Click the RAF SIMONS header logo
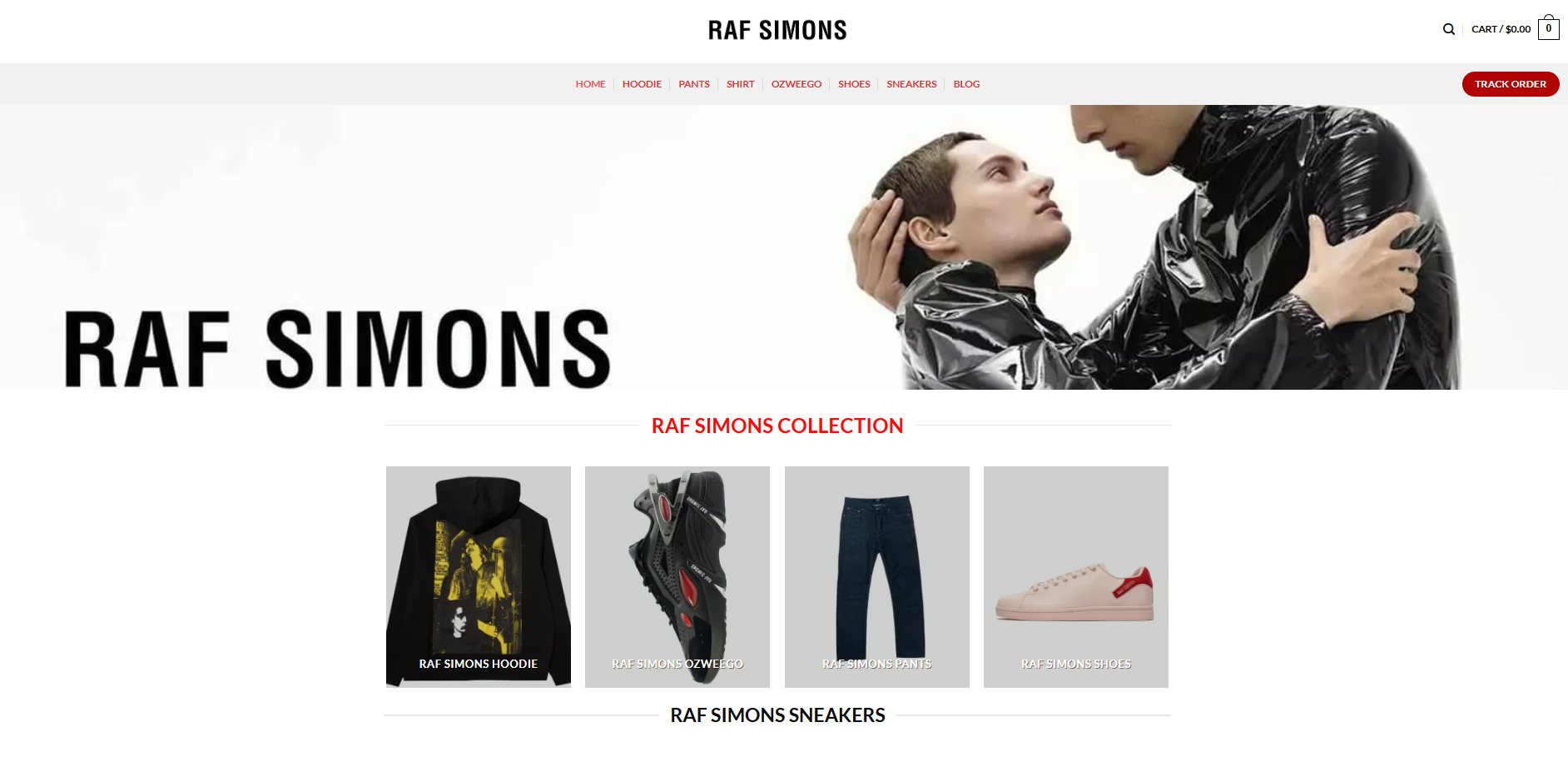1568x757 pixels. click(777, 31)
